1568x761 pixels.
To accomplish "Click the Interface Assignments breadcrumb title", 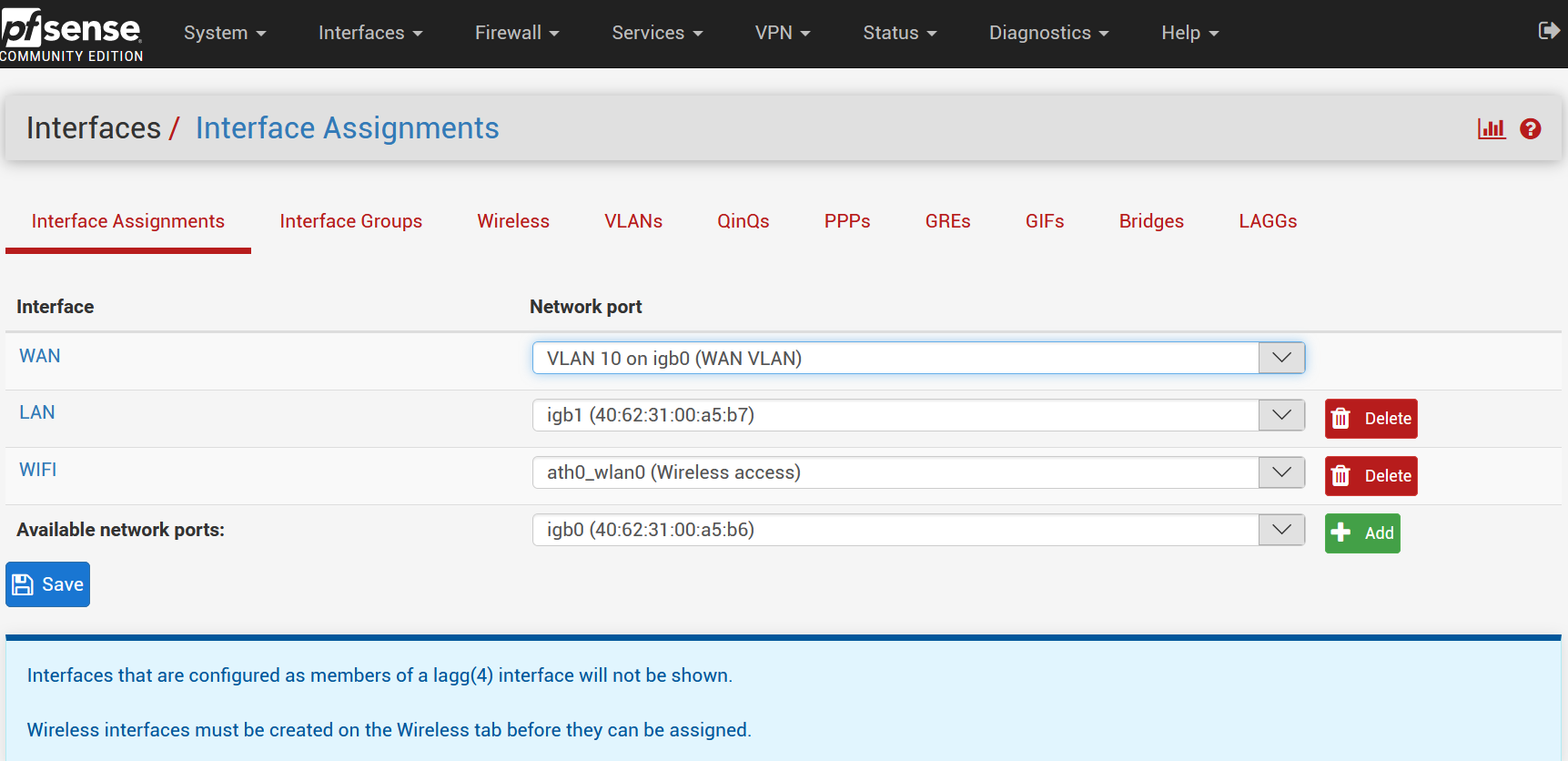I will [x=347, y=128].
